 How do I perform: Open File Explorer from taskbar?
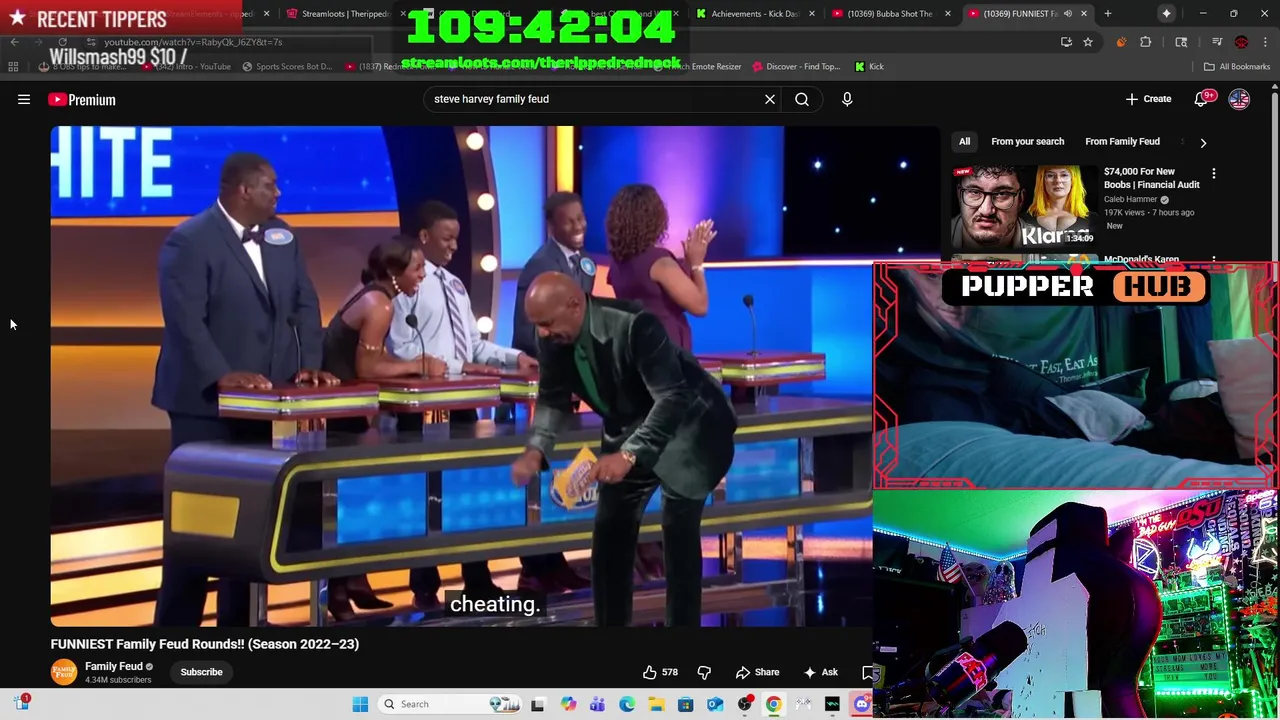656,704
